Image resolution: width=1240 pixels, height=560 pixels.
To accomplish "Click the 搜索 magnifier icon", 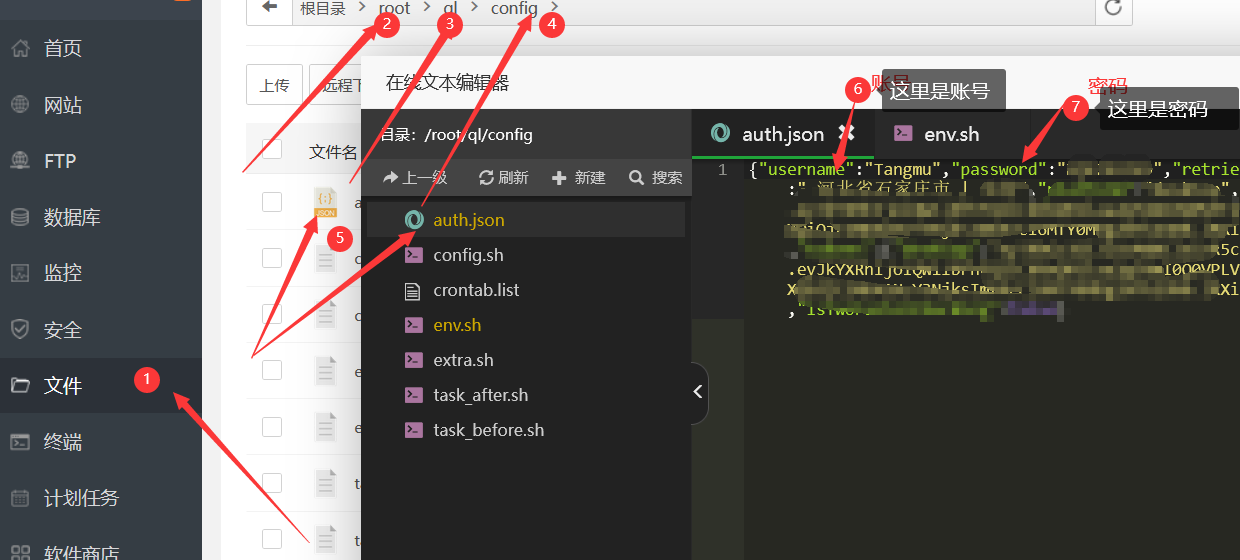I will 636,177.
